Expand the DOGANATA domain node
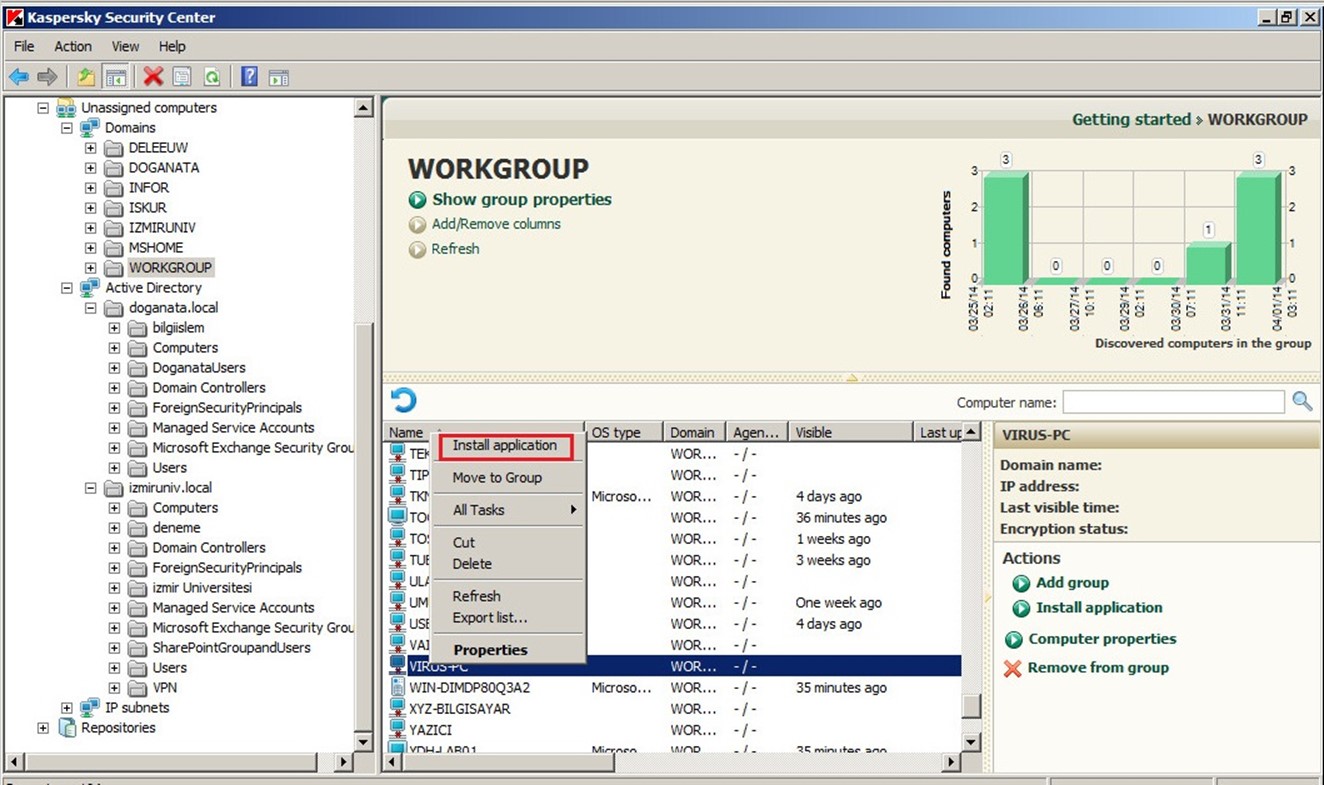This screenshot has width=1324, height=785. pos(91,168)
